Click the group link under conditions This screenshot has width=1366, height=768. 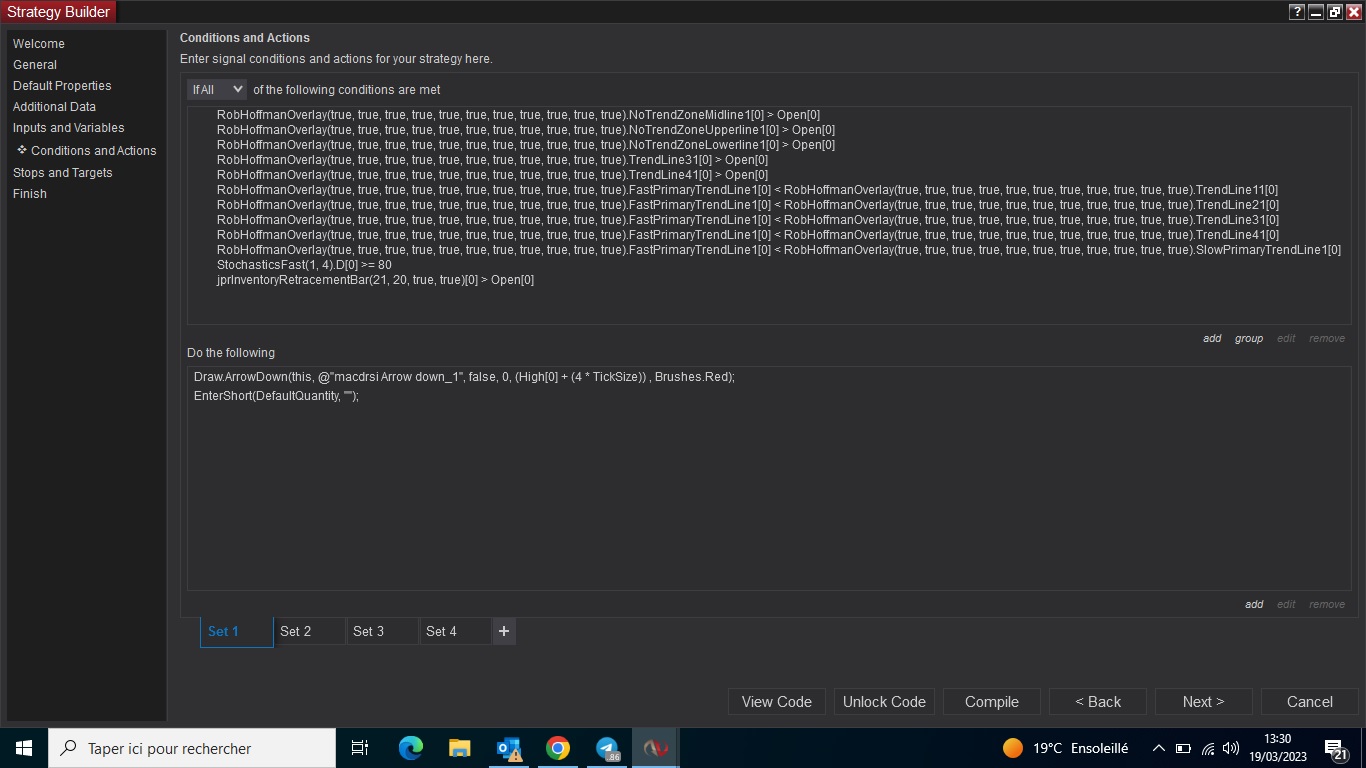(1249, 339)
